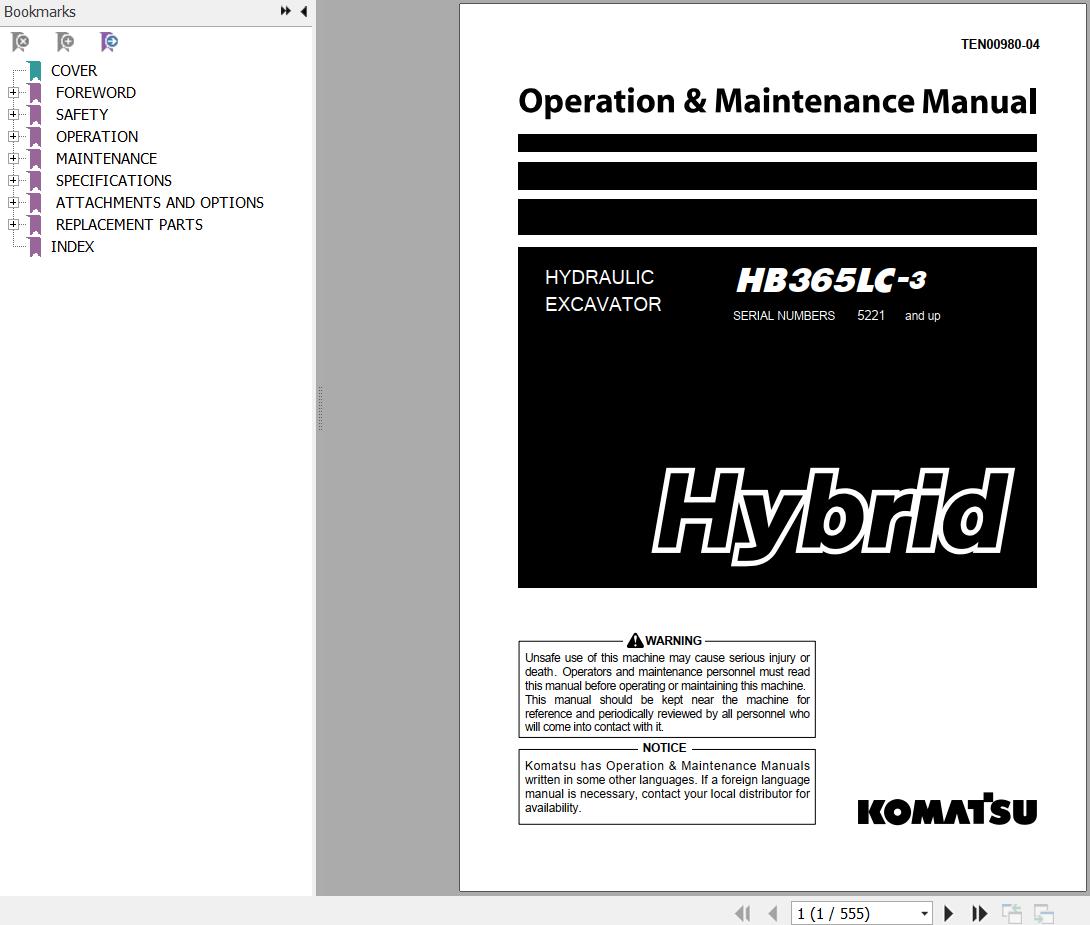This screenshot has width=1090, height=925.
Task: Click the add new bookmark icon
Action: 65,42
